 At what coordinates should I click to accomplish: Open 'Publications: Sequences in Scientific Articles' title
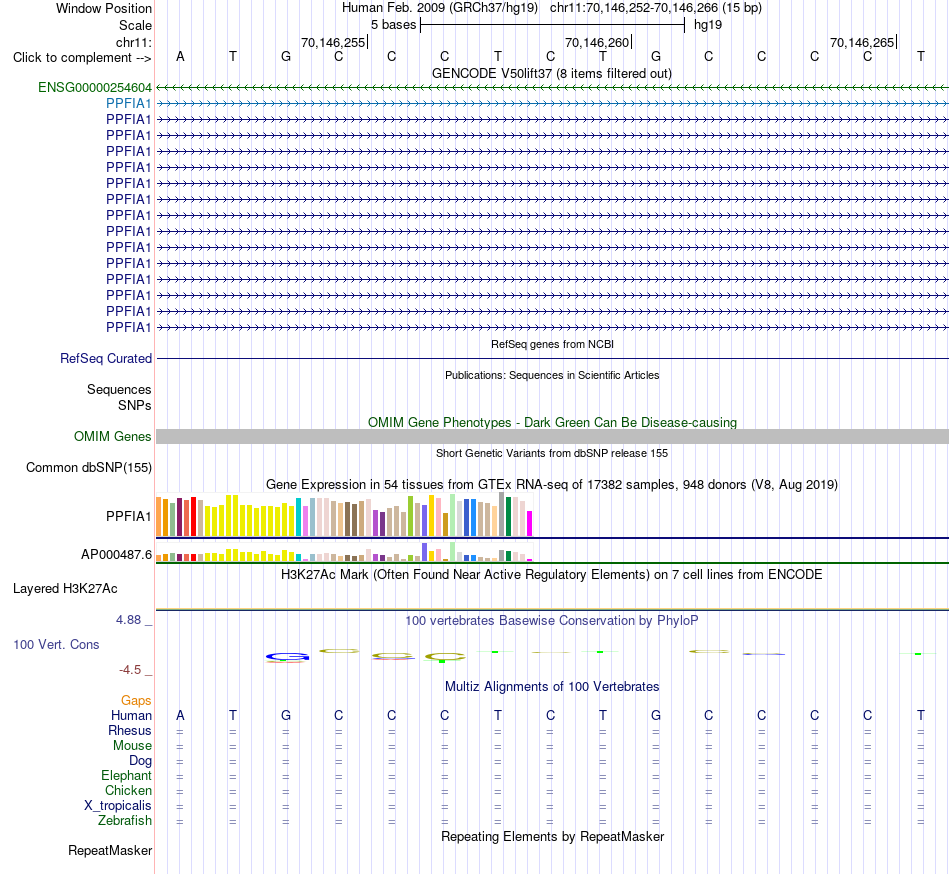[552, 376]
